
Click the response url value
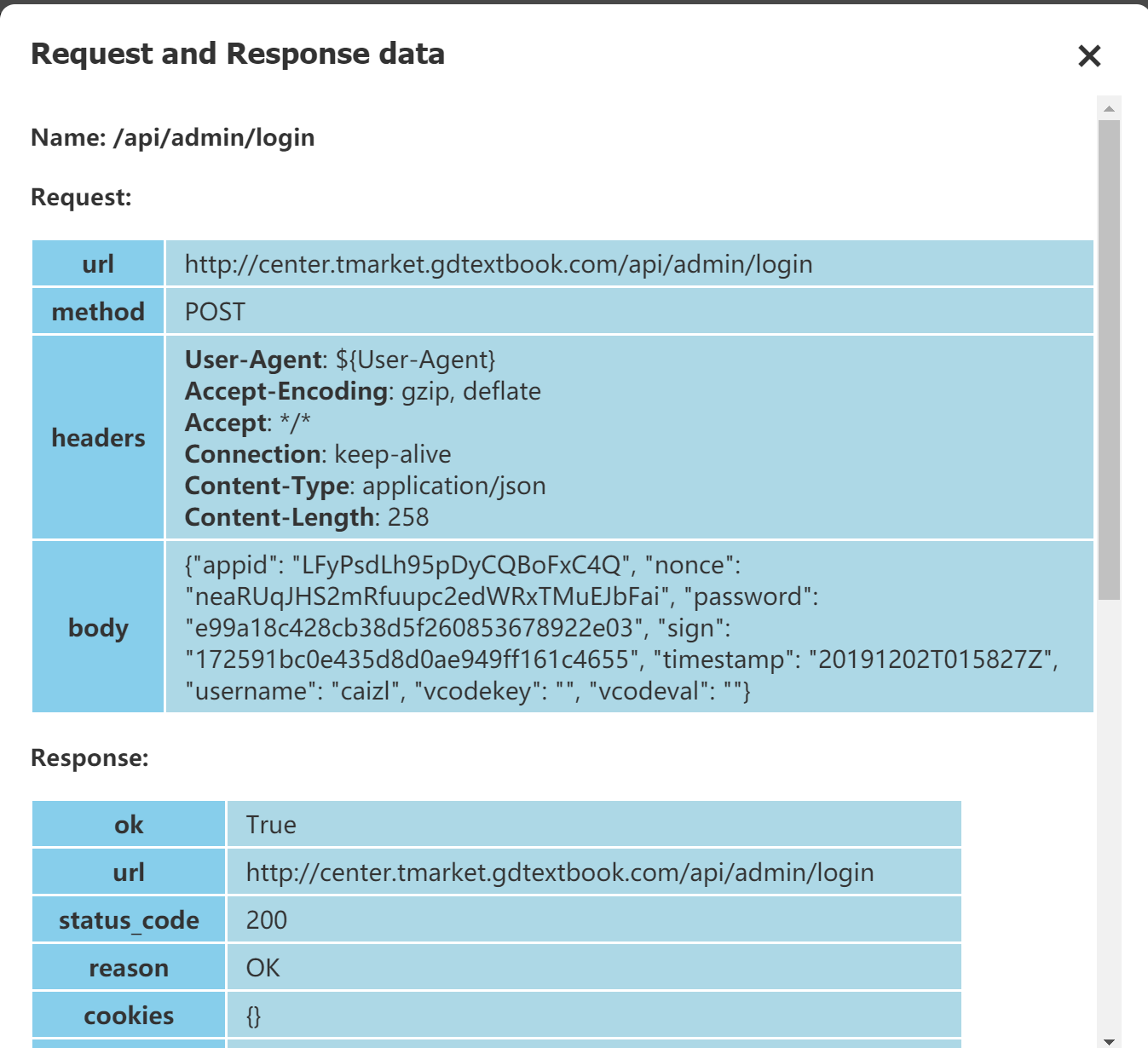pos(559,872)
